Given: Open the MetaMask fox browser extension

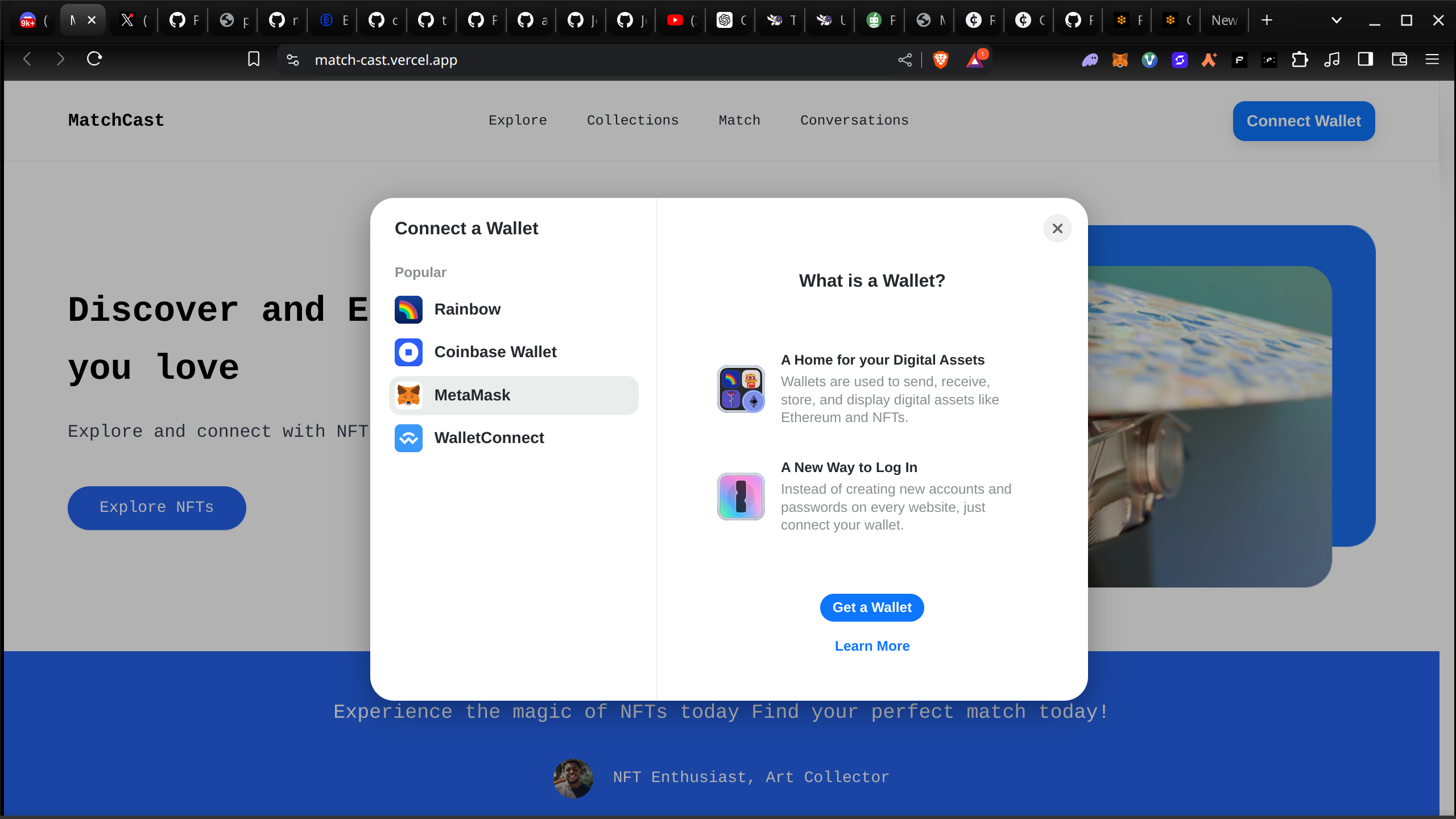Looking at the screenshot, I should 1120,60.
